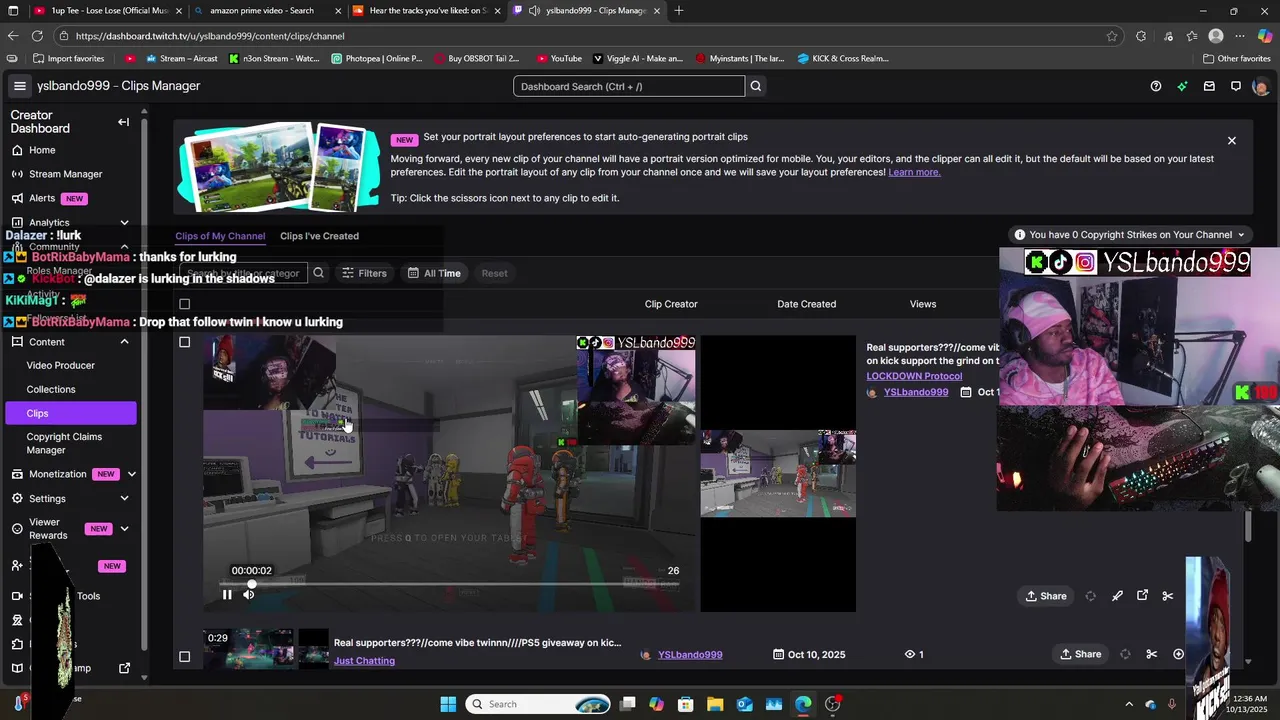Switch to Clips I've Created tab

pyautogui.click(x=319, y=236)
